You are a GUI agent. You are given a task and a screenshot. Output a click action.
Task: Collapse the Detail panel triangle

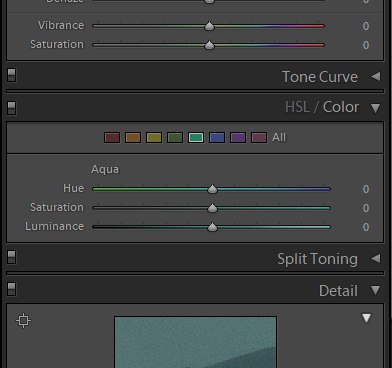(x=376, y=290)
